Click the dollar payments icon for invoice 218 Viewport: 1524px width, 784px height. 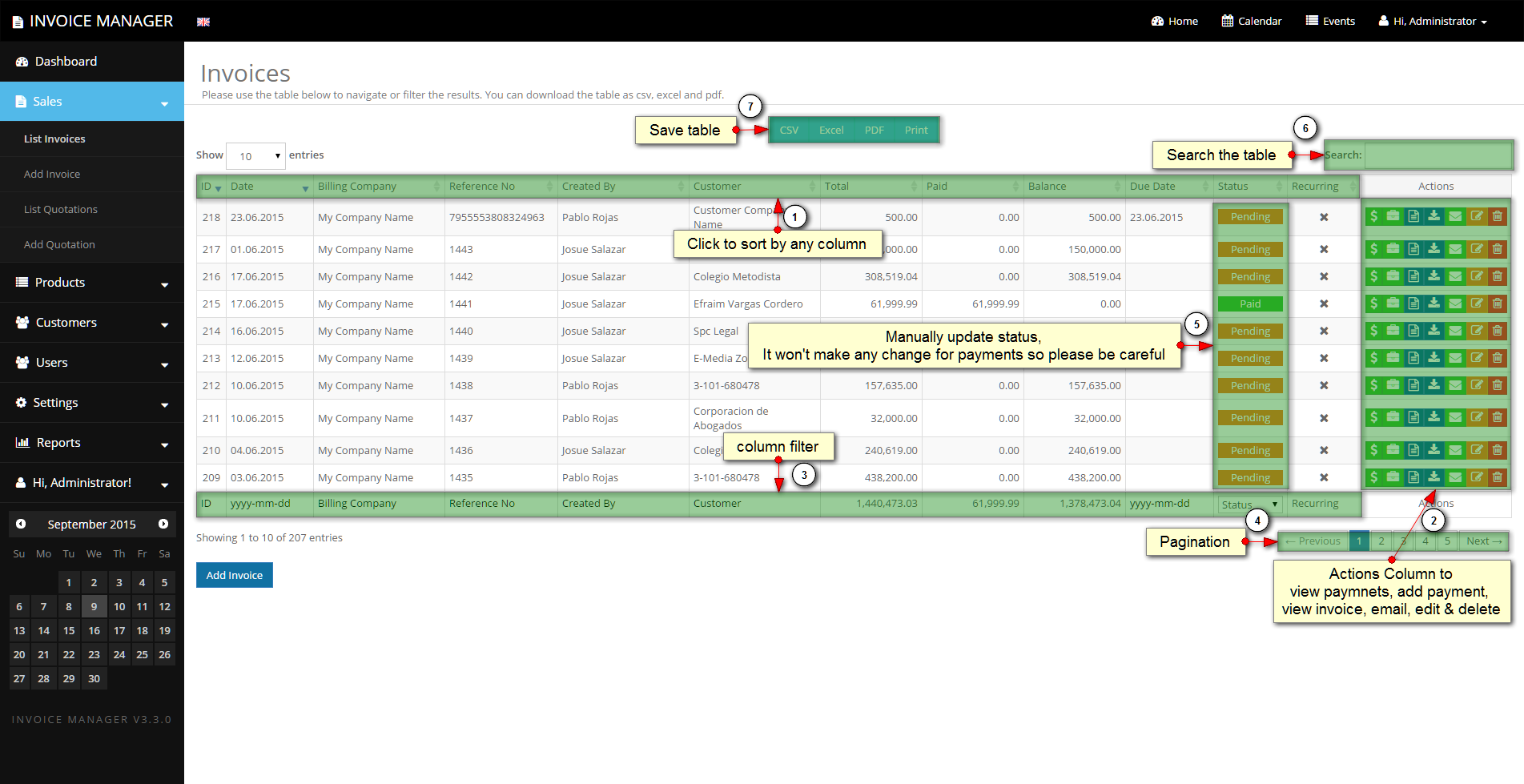coord(1374,216)
